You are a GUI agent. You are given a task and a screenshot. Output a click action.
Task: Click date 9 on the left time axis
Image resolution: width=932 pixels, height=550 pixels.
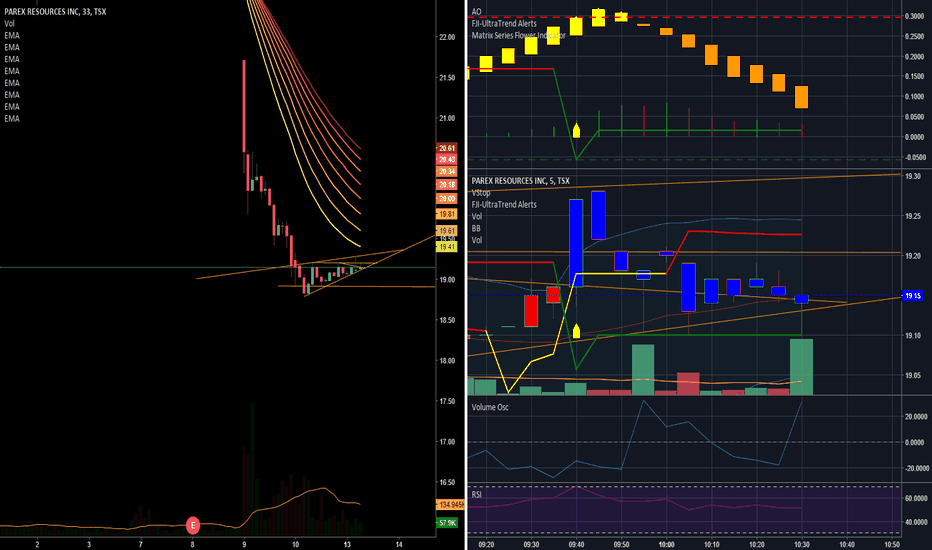[244, 544]
